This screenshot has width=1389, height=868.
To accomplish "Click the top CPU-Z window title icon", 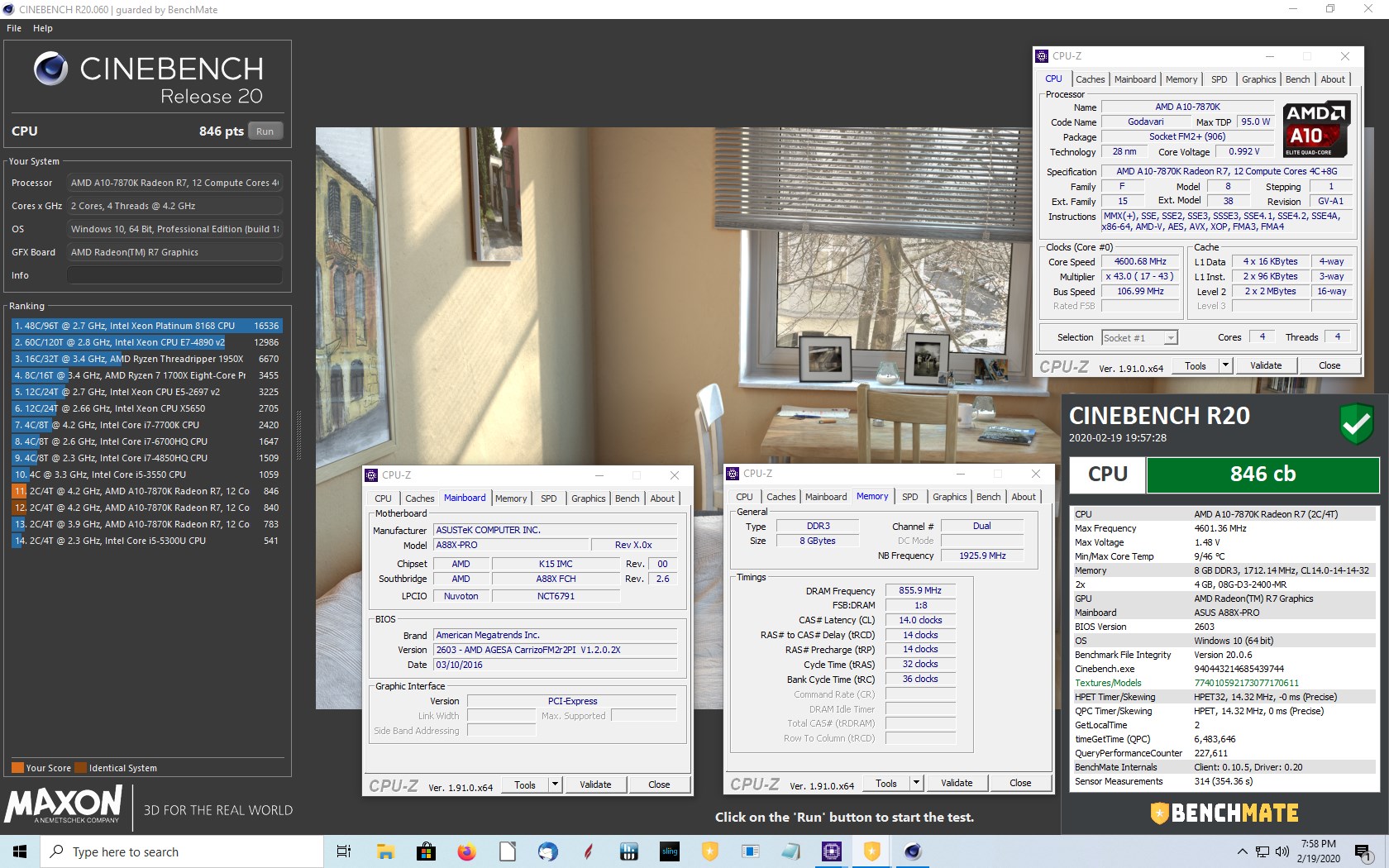I will (x=1042, y=56).
